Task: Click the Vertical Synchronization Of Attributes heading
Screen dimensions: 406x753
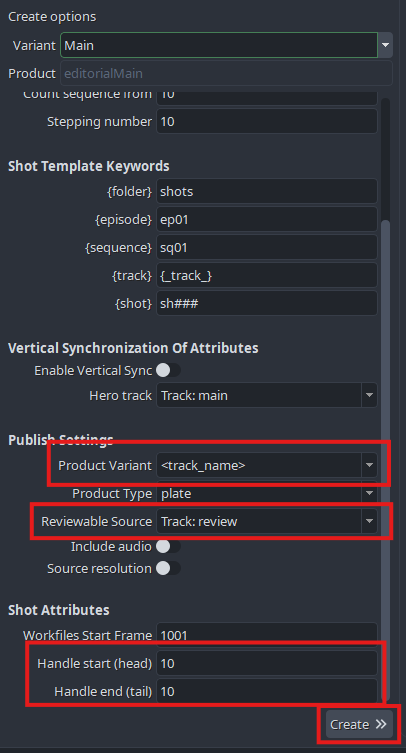Action: [133, 348]
